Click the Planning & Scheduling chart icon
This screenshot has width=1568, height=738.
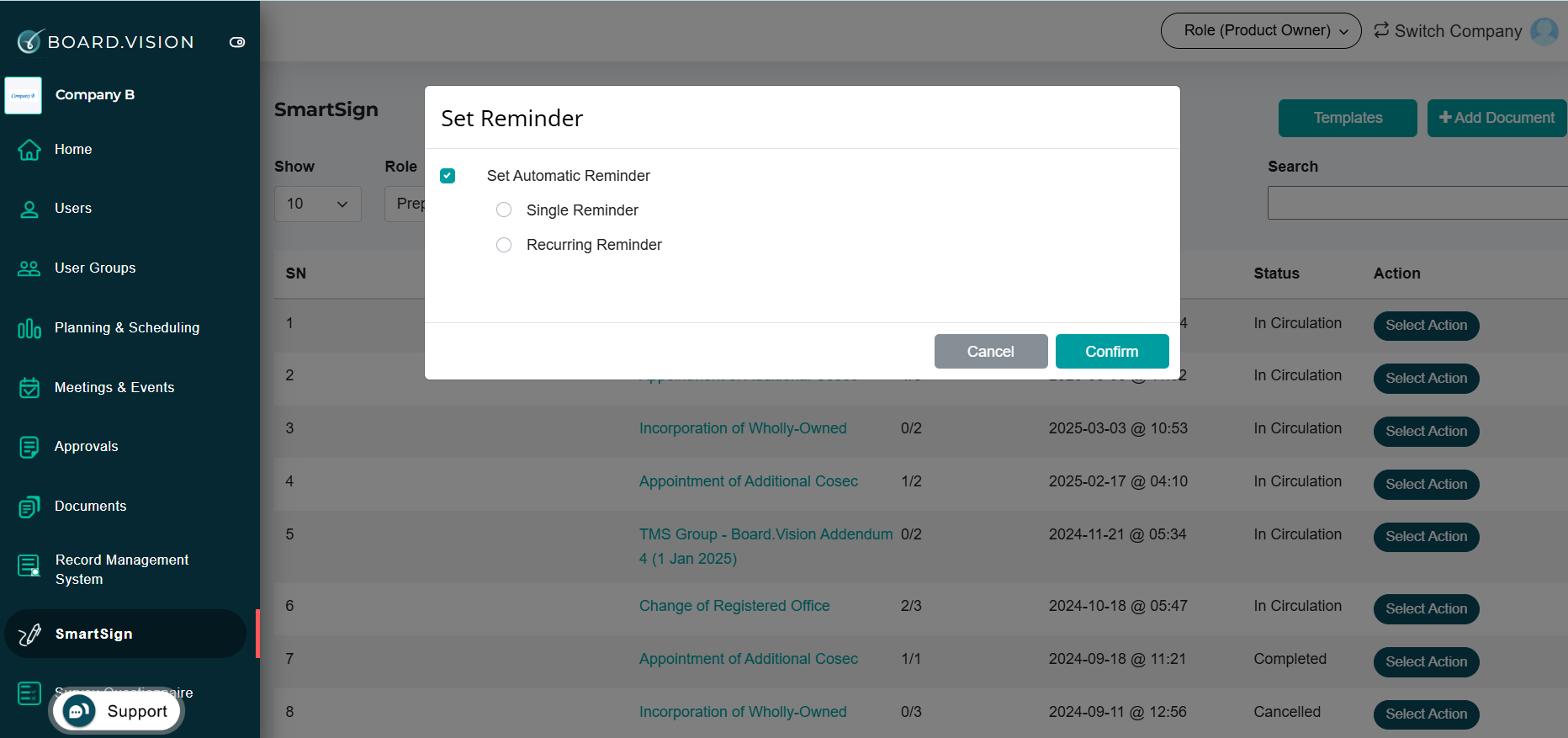pos(29,328)
